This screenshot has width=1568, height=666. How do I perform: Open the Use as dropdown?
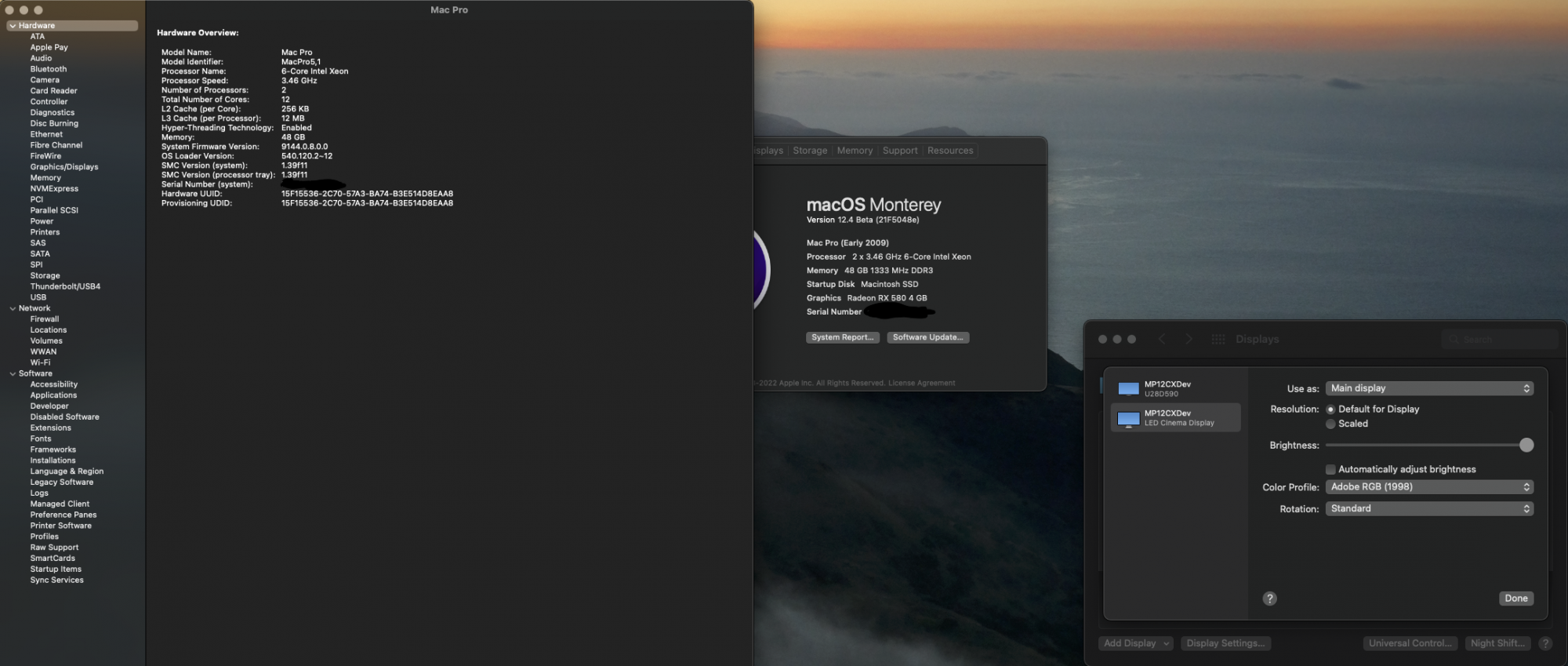[x=1429, y=388]
